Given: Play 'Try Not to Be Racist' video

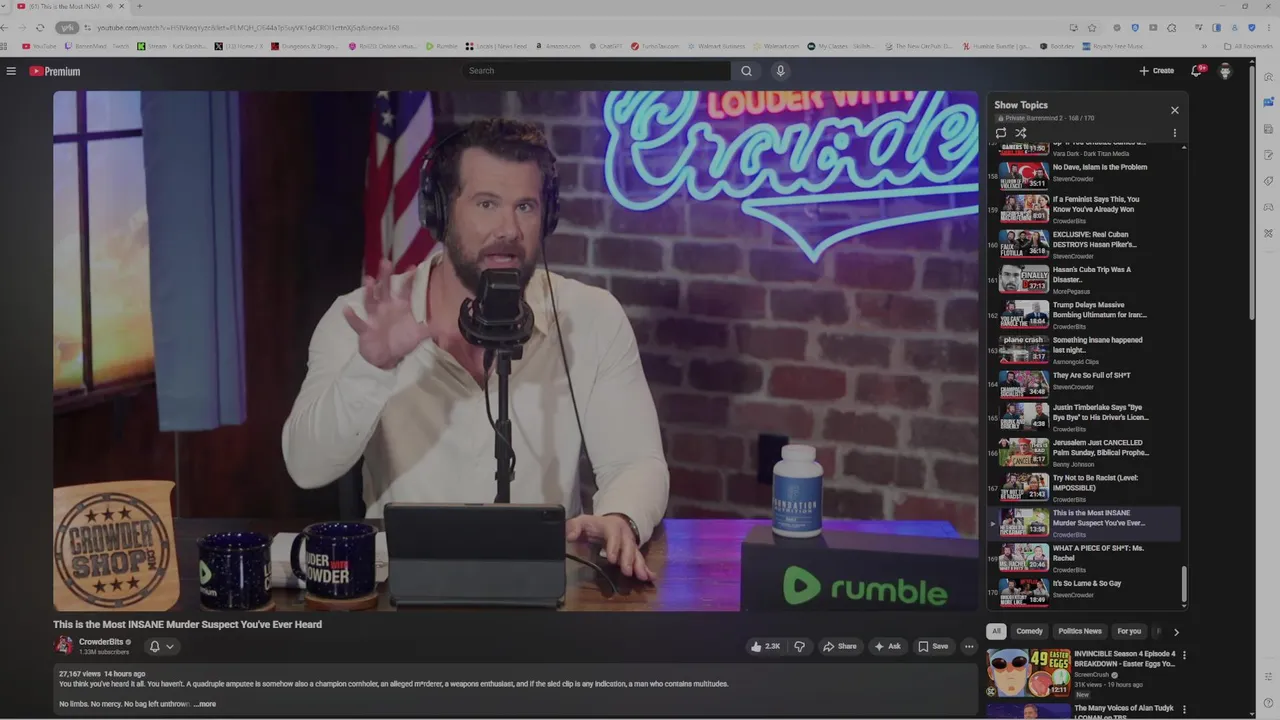Looking at the screenshot, I should 1085,489.
